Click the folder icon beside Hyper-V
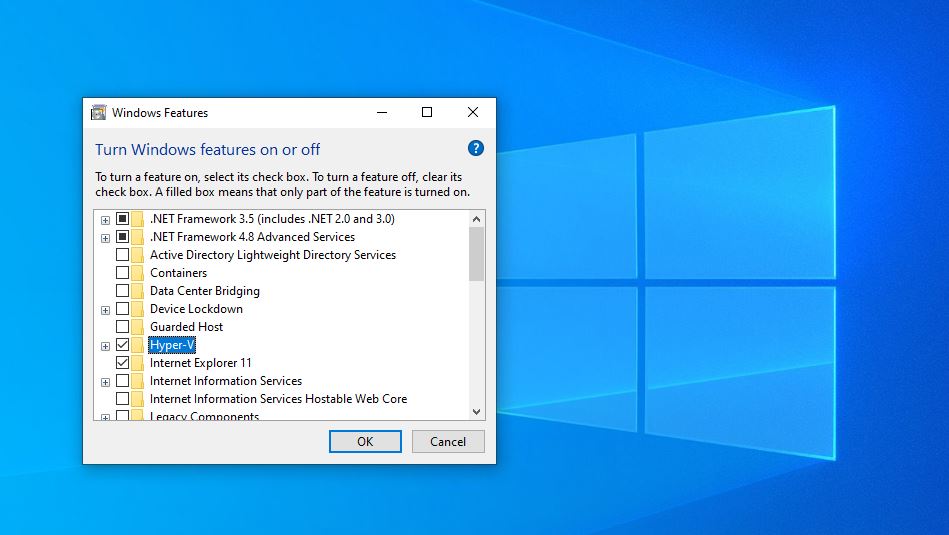949x535 pixels. 138,345
